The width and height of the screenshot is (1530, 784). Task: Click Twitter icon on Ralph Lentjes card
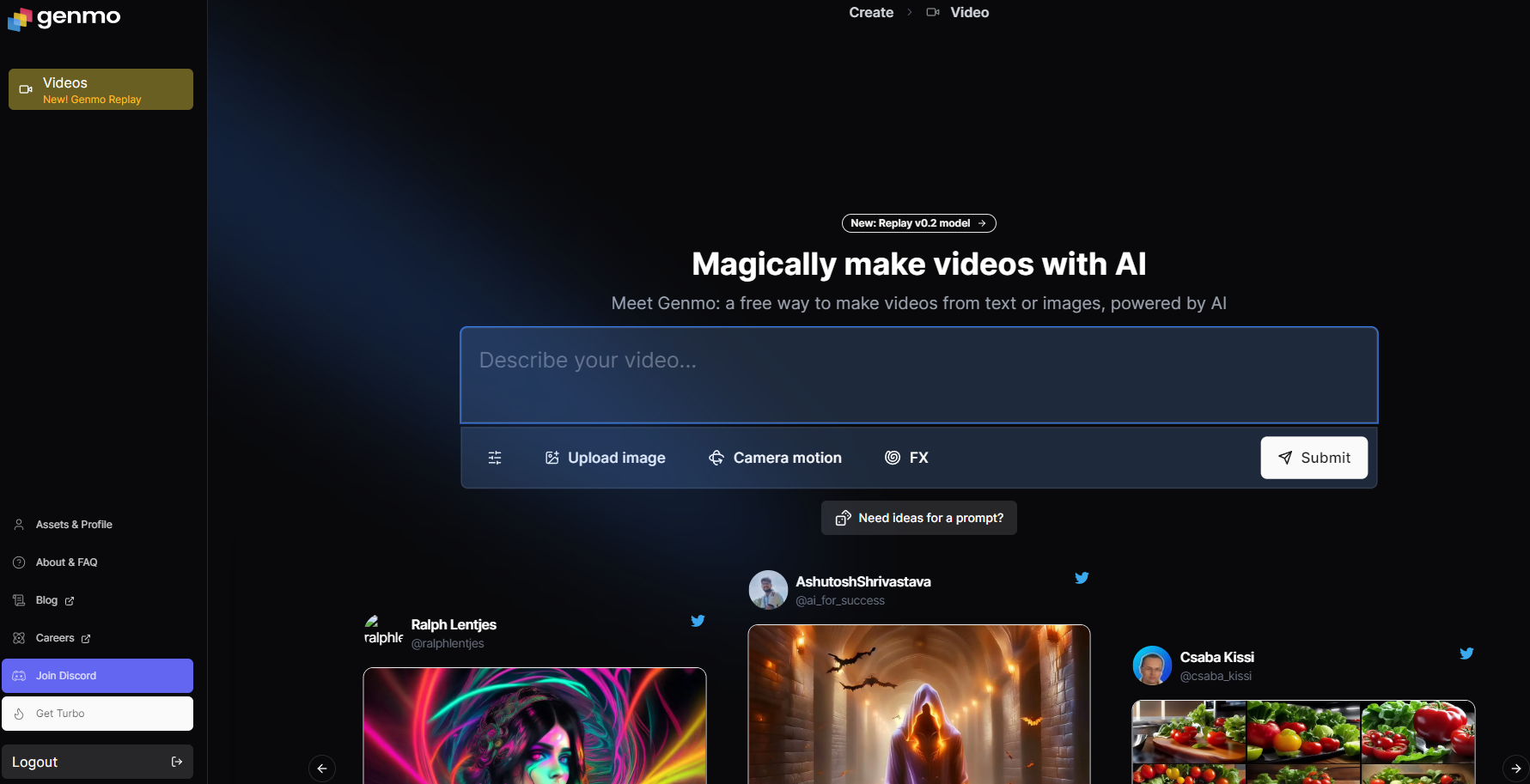[x=698, y=621]
